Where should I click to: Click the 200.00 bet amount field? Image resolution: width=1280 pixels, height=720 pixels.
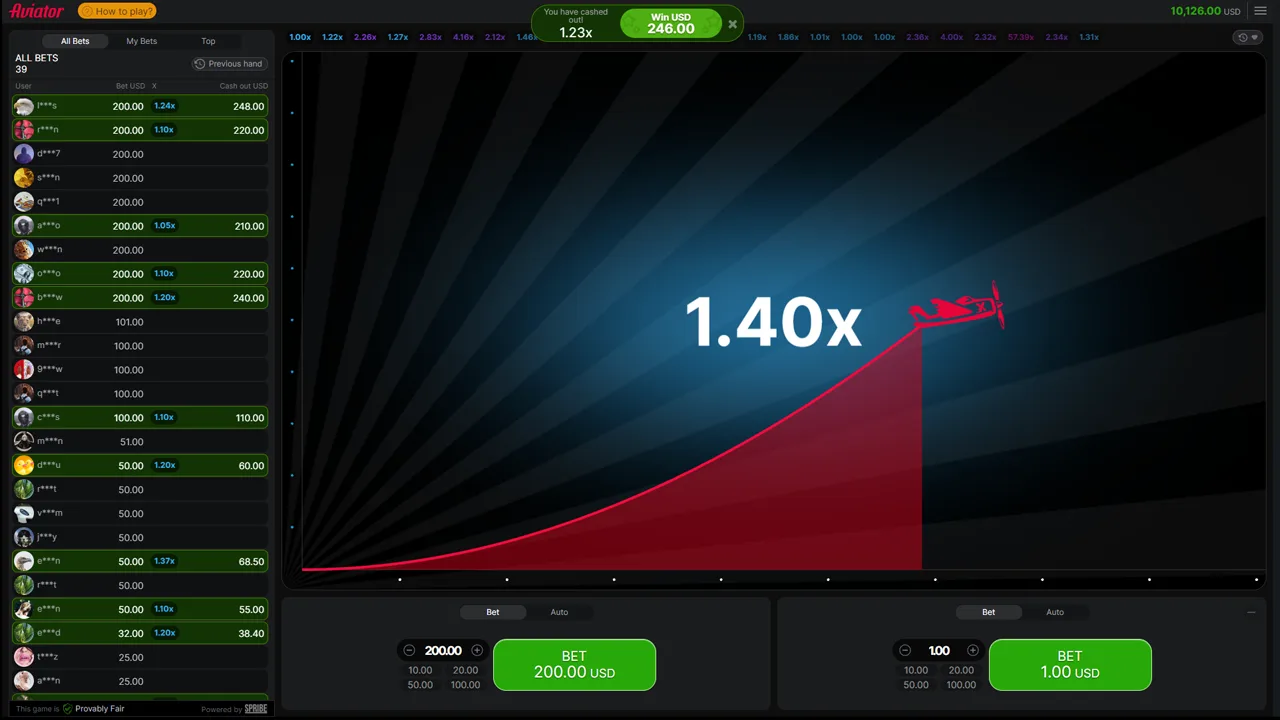[443, 650]
